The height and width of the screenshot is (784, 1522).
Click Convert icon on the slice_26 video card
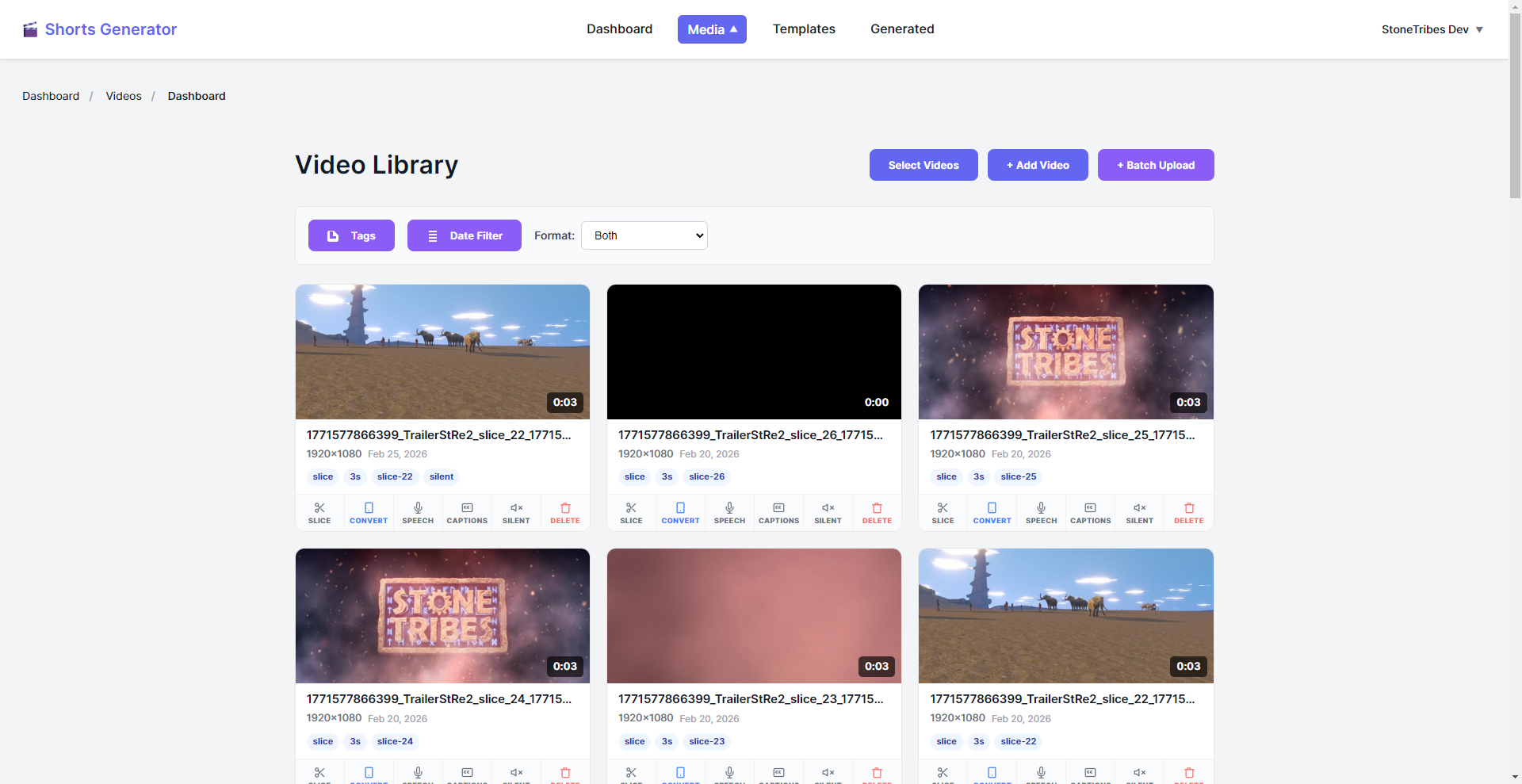680,512
